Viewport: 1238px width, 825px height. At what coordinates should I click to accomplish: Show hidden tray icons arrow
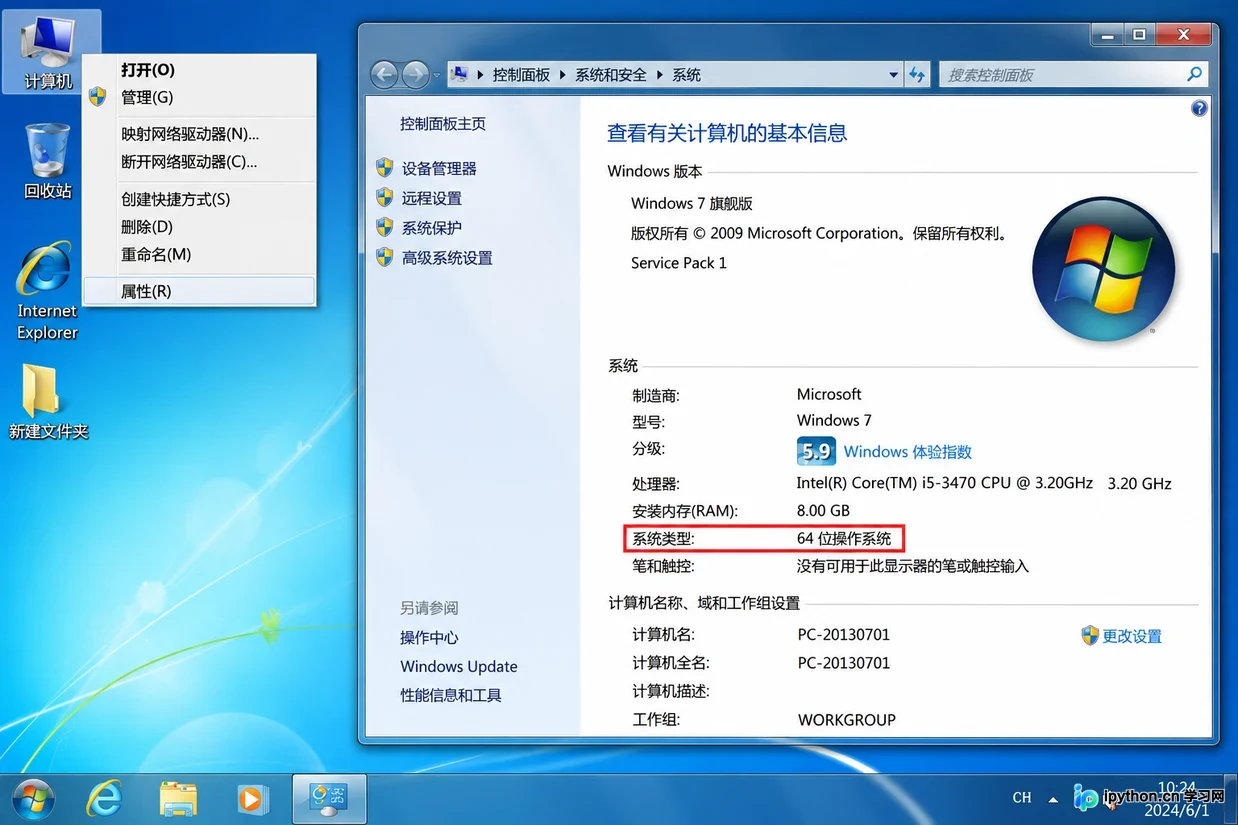(1053, 799)
